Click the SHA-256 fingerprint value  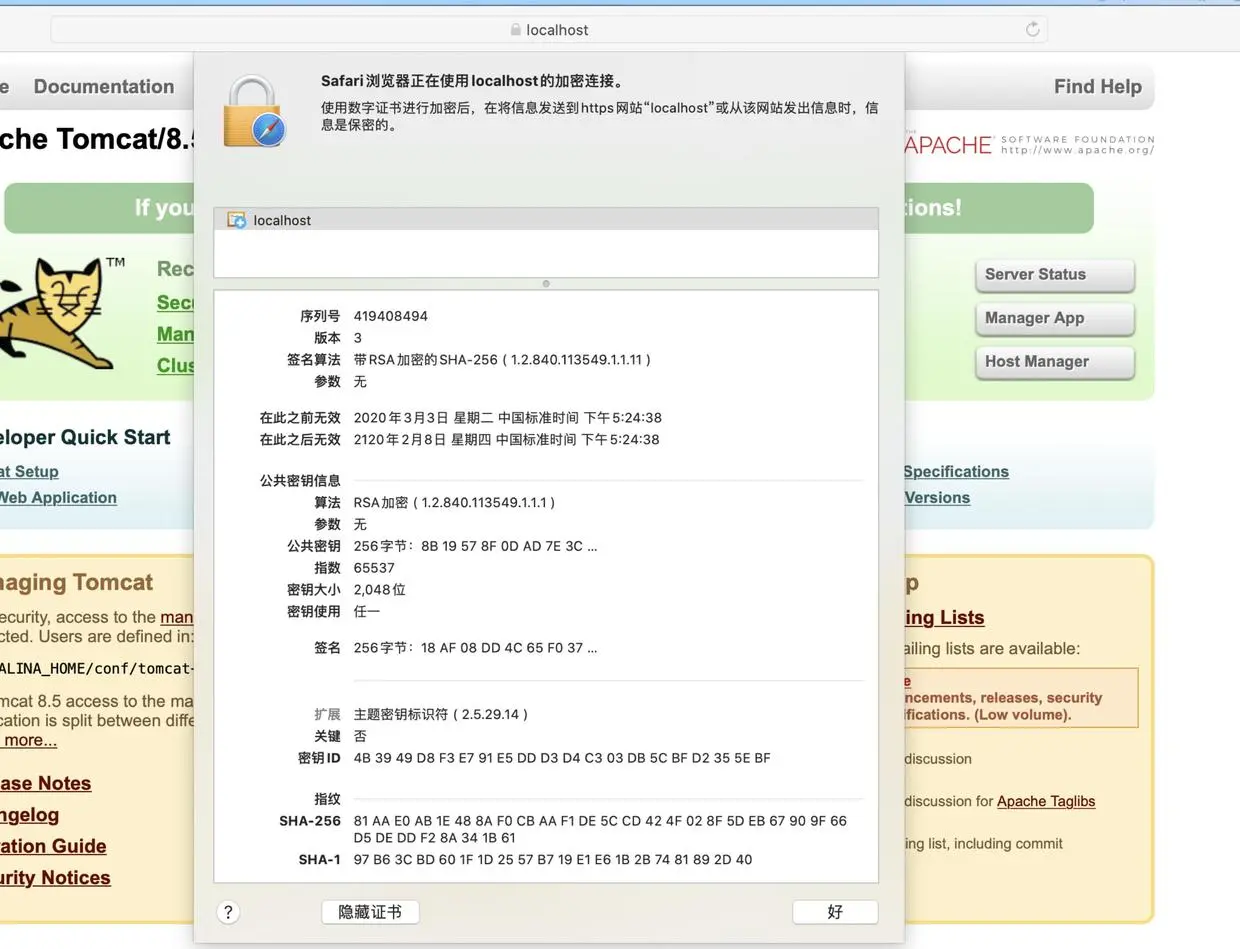click(600, 829)
